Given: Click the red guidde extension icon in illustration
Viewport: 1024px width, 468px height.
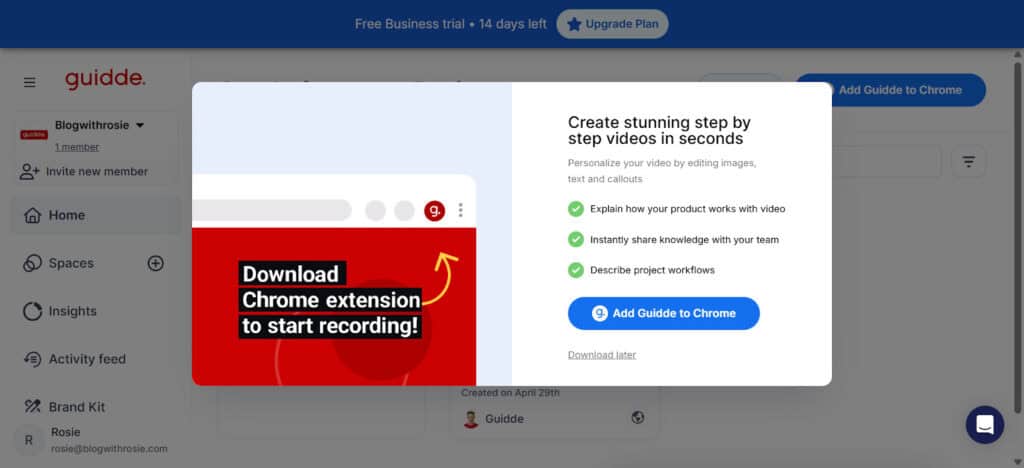Looking at the screenshot, I should 434,210.
